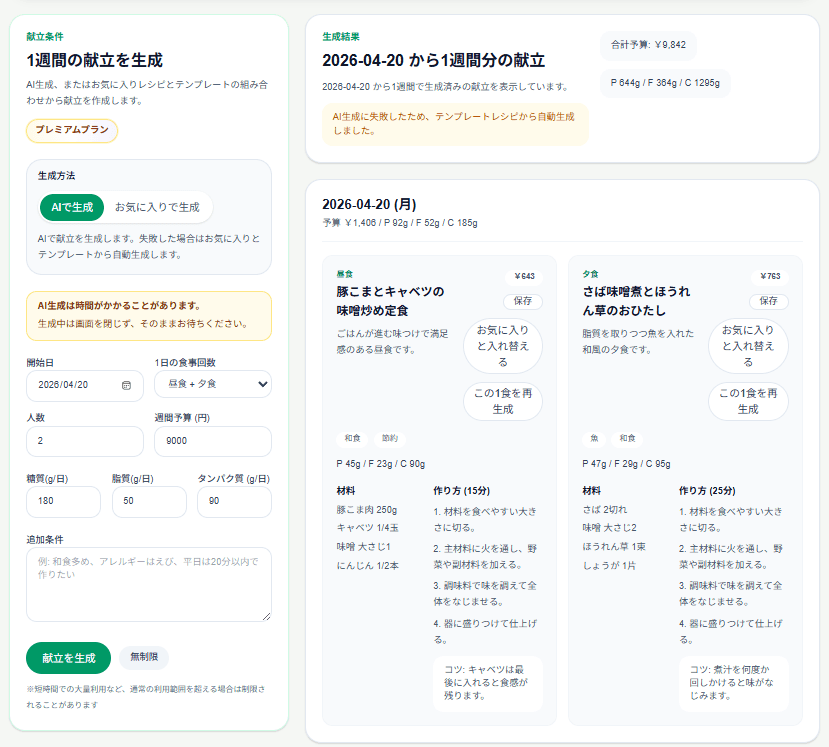The height and width of the screenshot is (747, 829).
Task: Regenerate the lunch meal only
Action: 502,401
